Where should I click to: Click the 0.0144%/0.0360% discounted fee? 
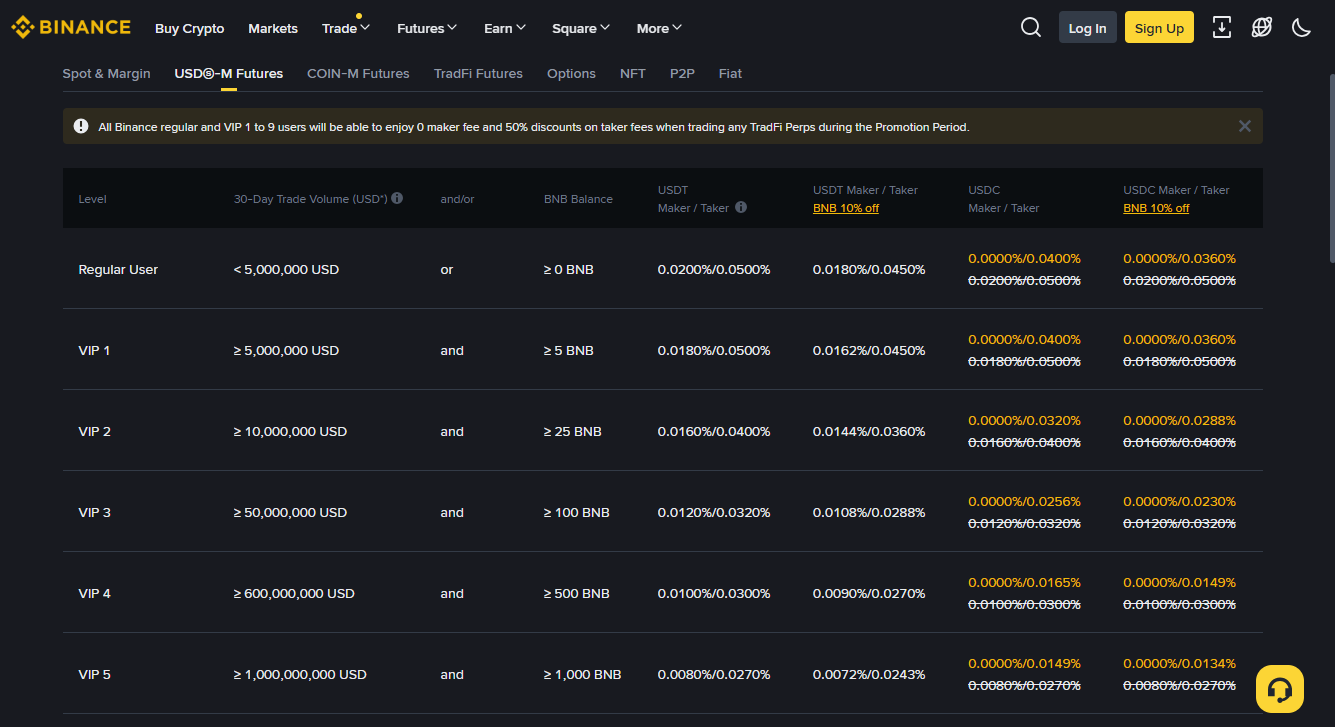coord(869,431)
